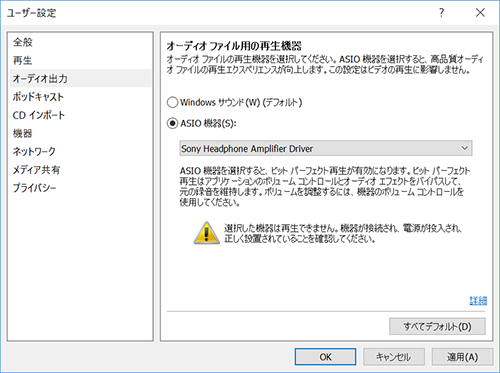Select the Windows サウンド radio button

tap(172, 102)
